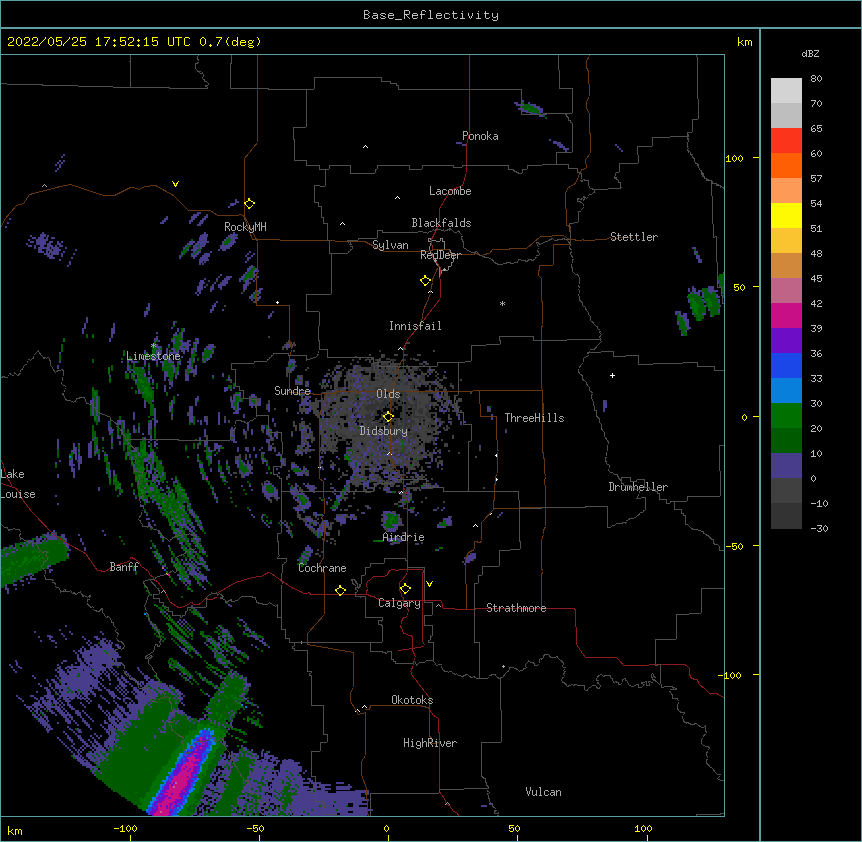This screenshot has height=842, width=862.
Task: Click the white caret marker west of Lacombe
Action: pyautogui.click(x=397, y=197)
